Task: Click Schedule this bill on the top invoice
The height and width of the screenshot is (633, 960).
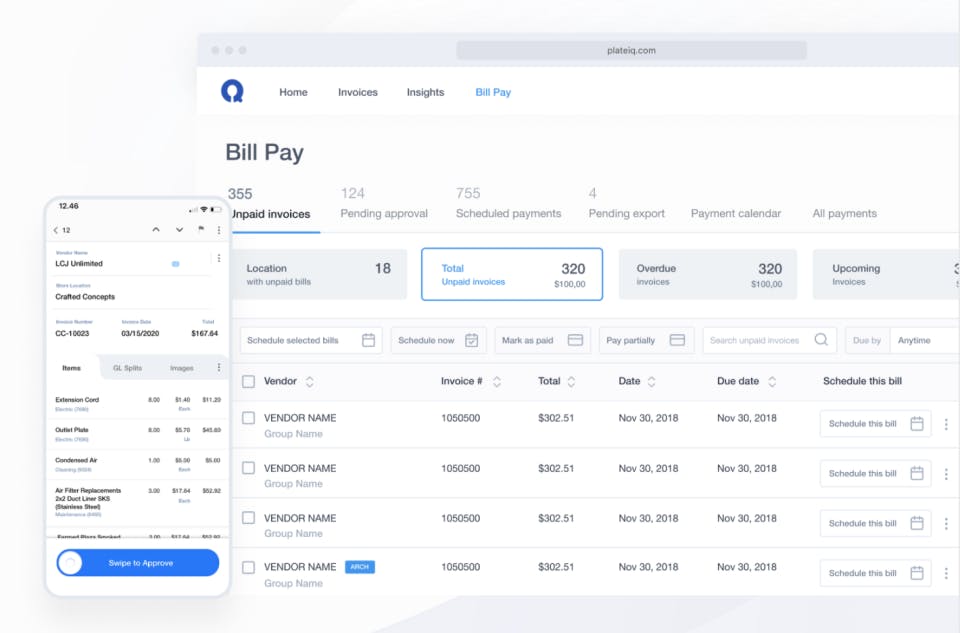Action: click(x=875, y=423)
